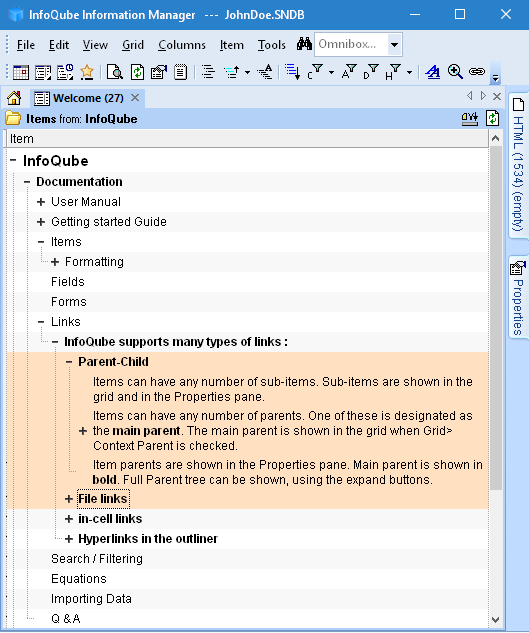Click the next tab right arrow
This screenshot has width=530, height=633.
coord(483,96)
